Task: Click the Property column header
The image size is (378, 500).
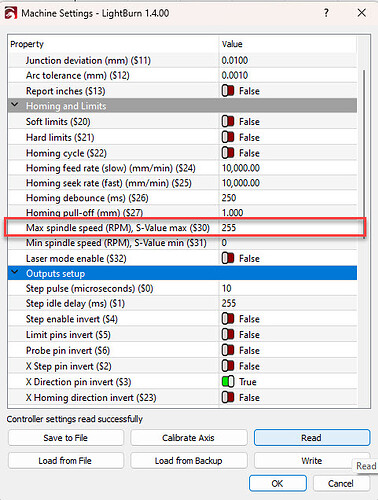Action: click(27, 44)
